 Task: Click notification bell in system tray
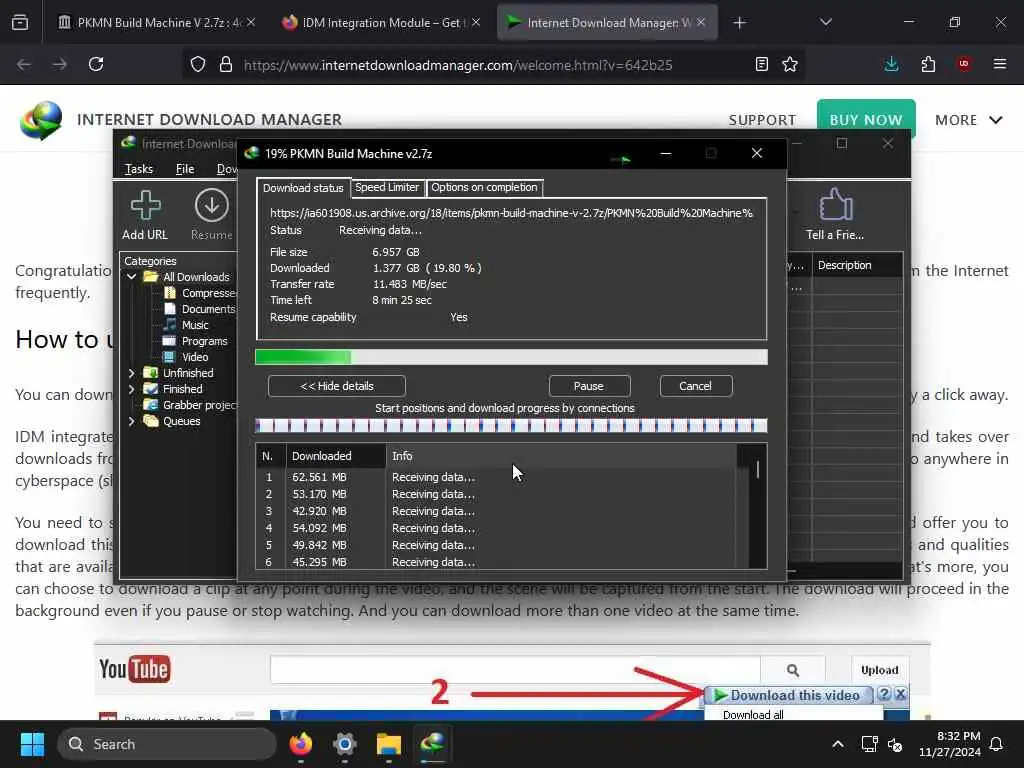click(x=997, y=744)
